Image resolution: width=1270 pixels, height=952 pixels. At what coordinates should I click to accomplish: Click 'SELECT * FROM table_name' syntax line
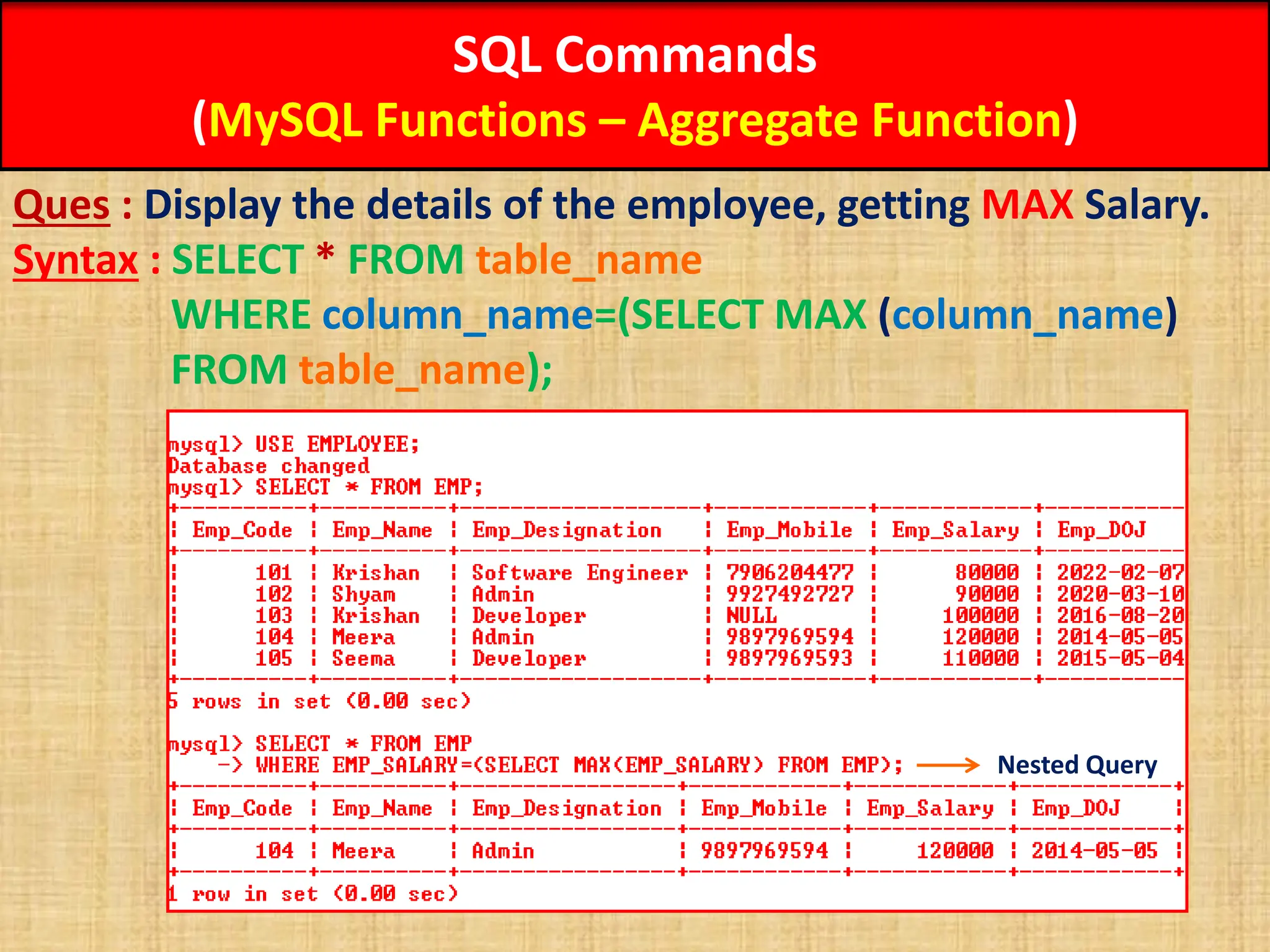[437, 260]
